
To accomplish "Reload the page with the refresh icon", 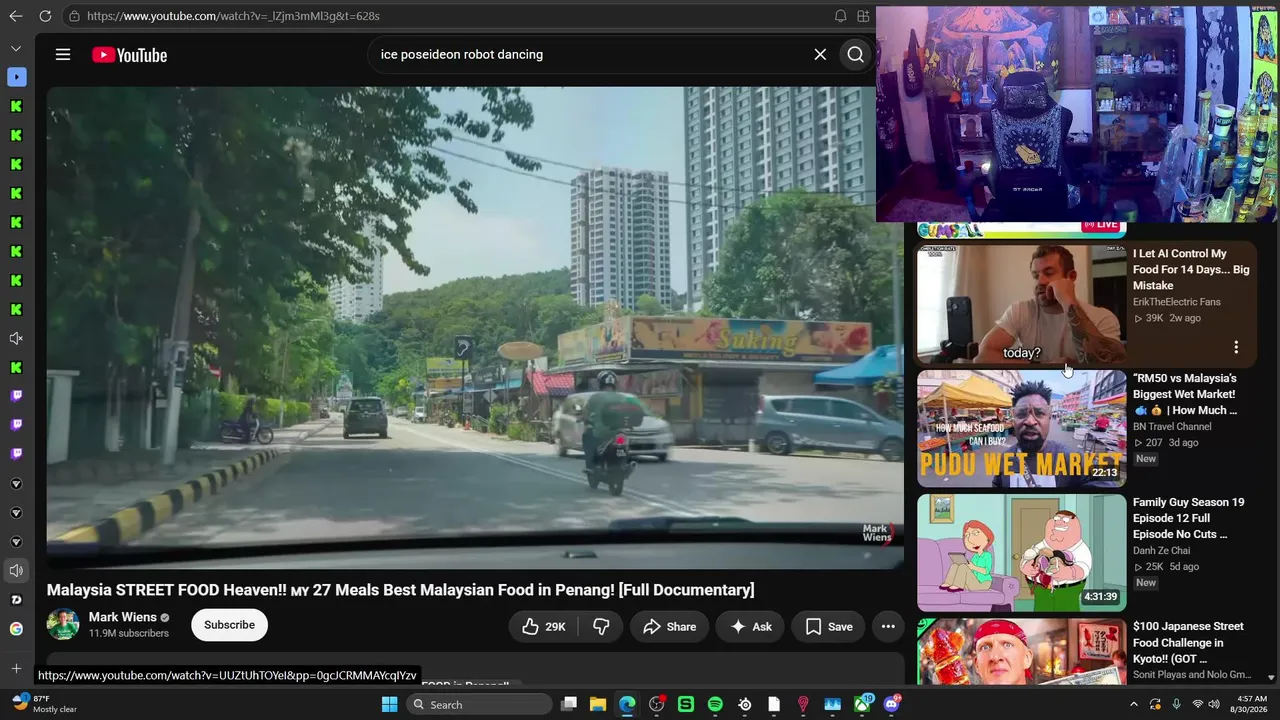I will click(x=45, y=16).
